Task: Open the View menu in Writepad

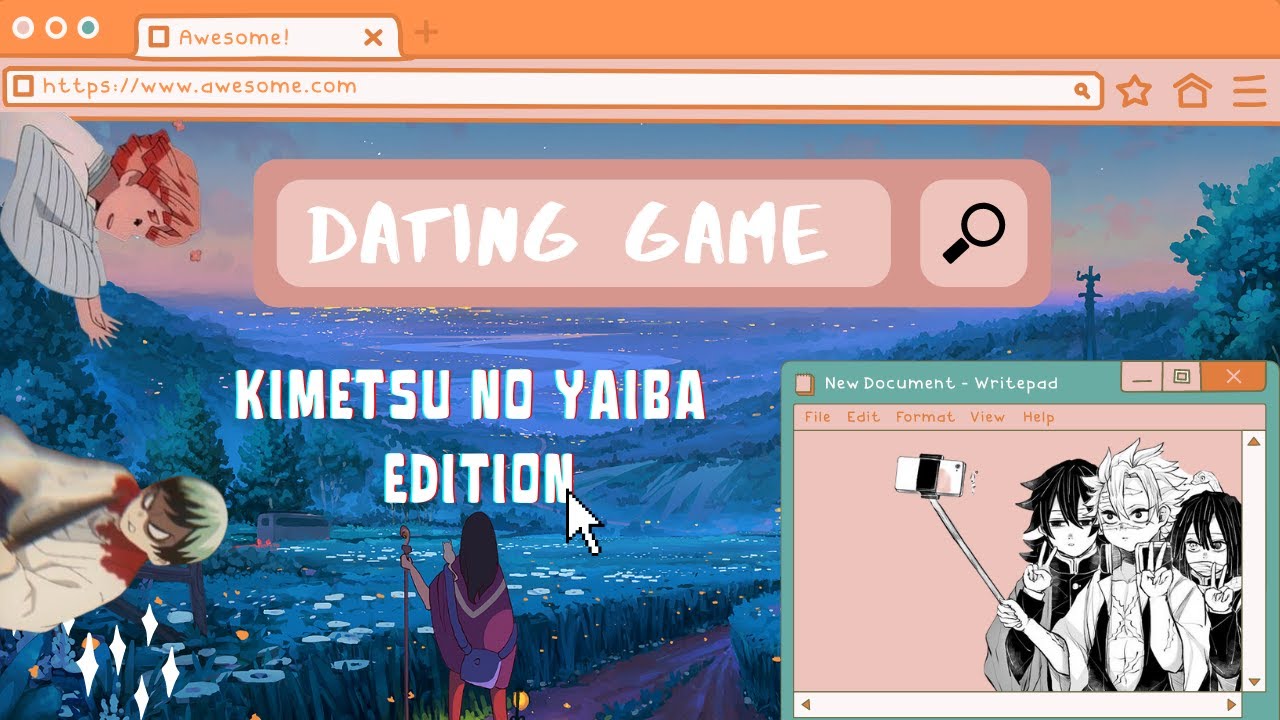Action: (x=987, y=417)
